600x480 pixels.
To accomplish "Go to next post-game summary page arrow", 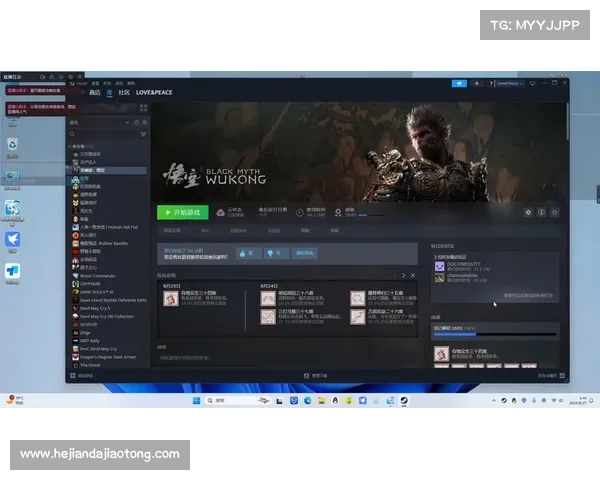I will coord(403,275).
